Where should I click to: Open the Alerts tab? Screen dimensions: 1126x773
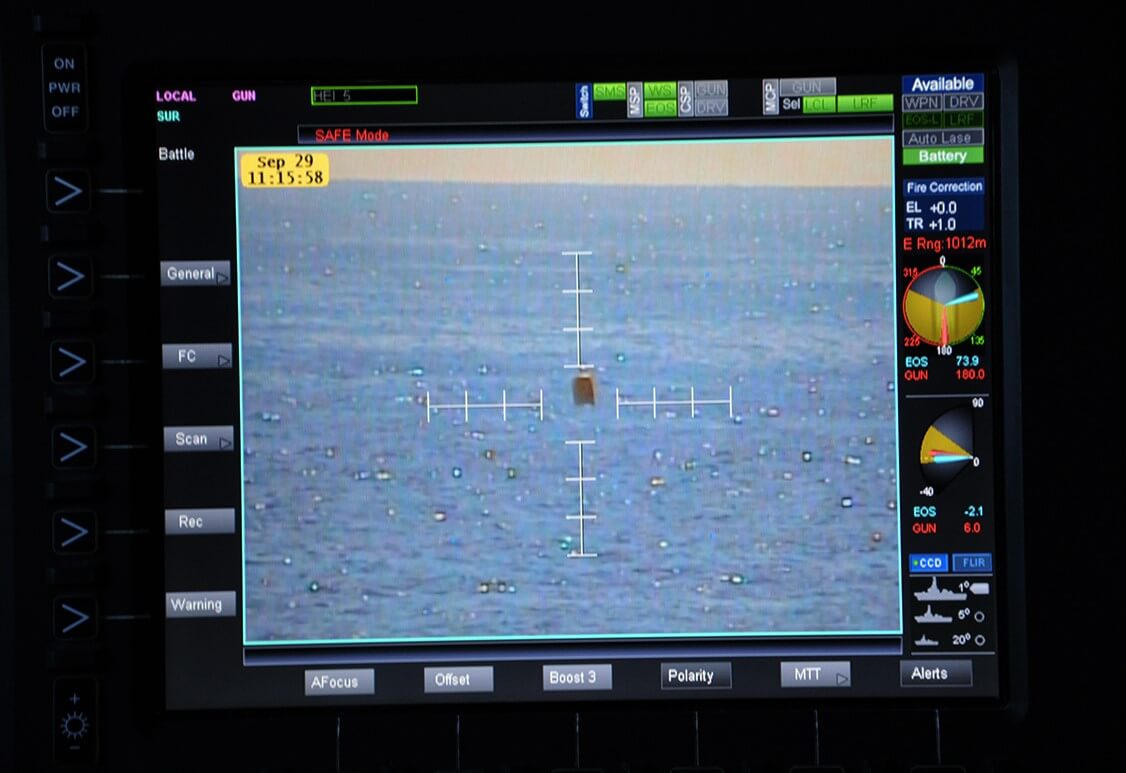click(x=935, y=674)
